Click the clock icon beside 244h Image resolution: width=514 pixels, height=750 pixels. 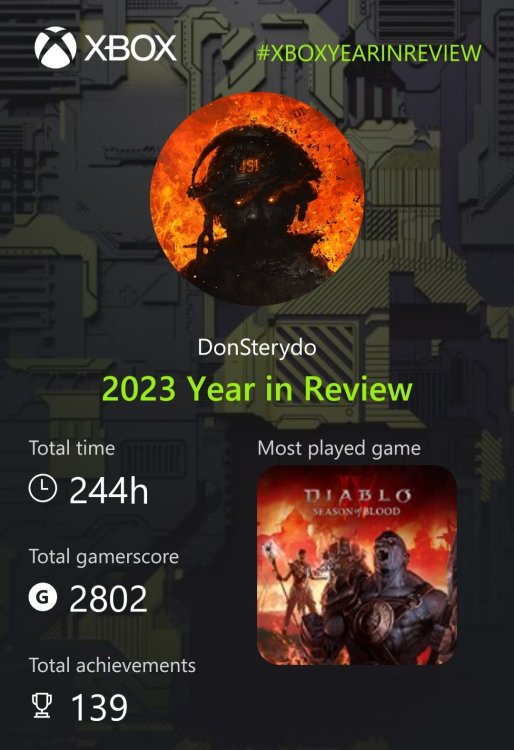coord(43,488)
